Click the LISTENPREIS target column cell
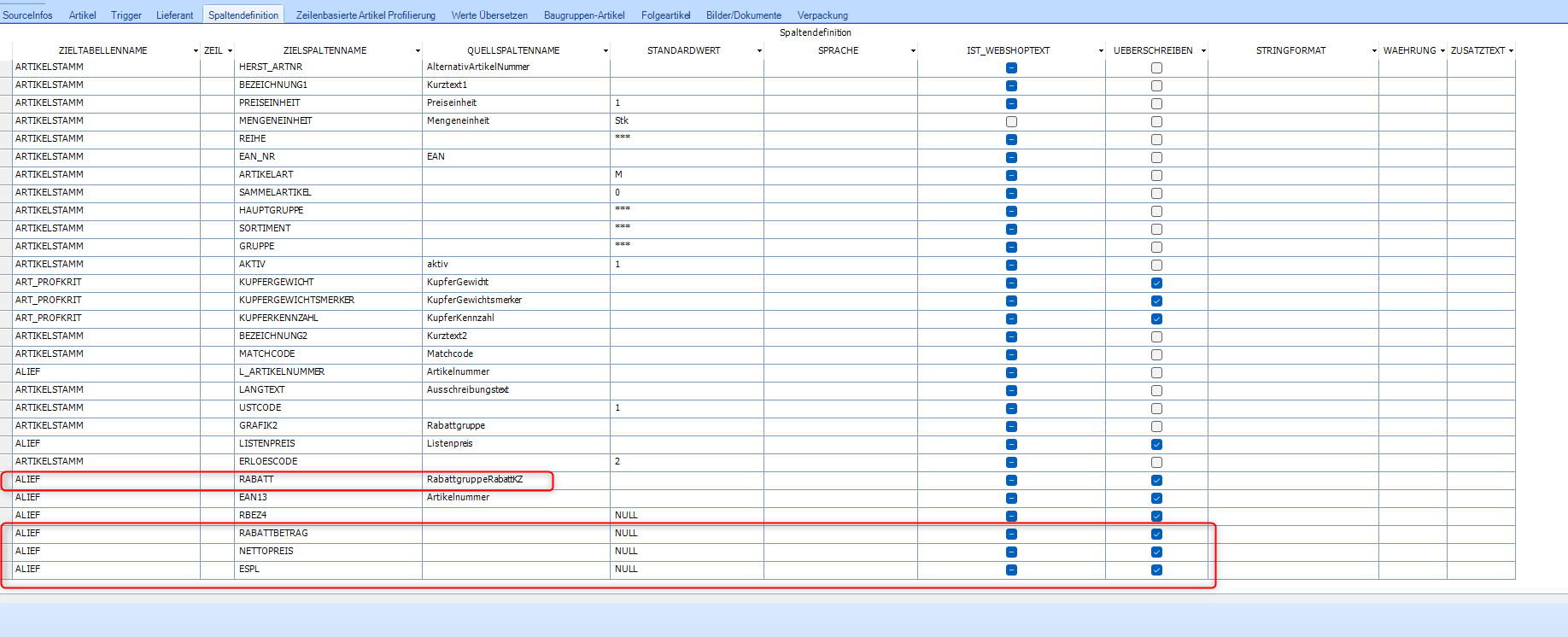Viewport: 1568px width, 637px height. pyautogui.click(x=266, y=444)
